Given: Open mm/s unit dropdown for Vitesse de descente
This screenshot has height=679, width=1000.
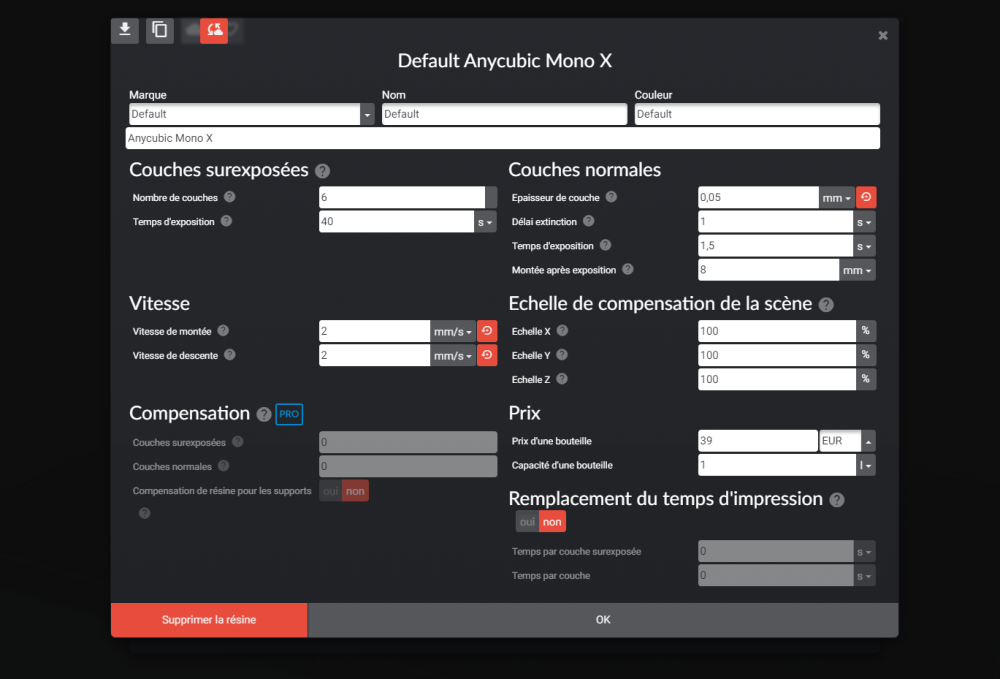Looking at the screenshot, I should 453,356.
